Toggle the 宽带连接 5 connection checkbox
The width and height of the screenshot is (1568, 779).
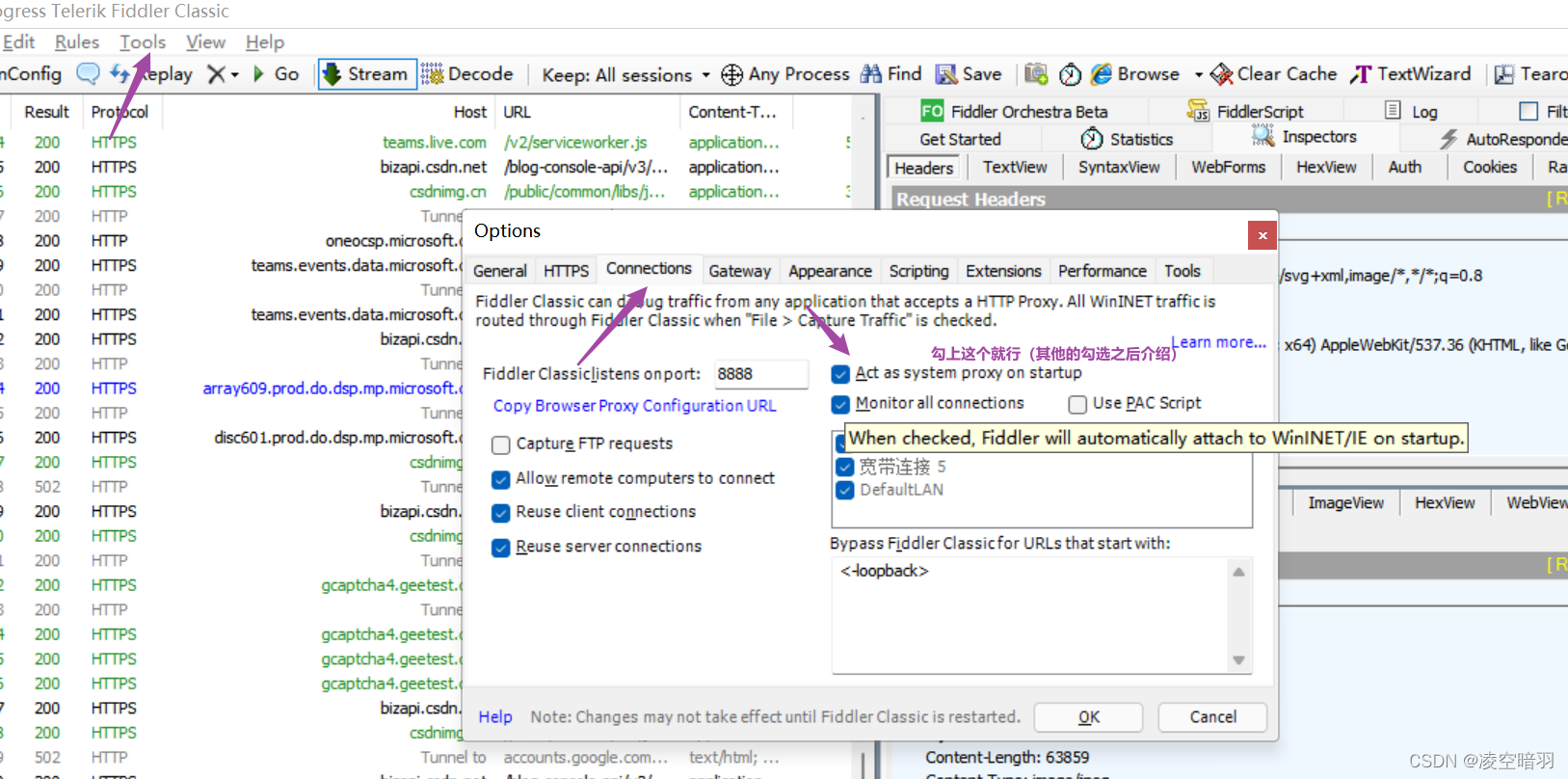[x=845, y=467]
